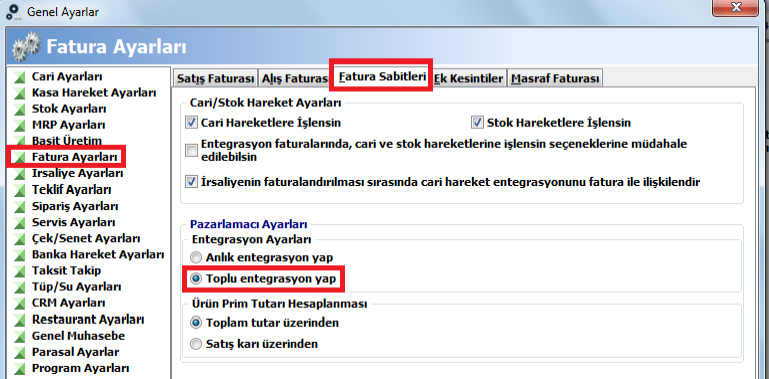Switch to the Satış Faturası tab

pyautogui.click(x=215, y=78)
